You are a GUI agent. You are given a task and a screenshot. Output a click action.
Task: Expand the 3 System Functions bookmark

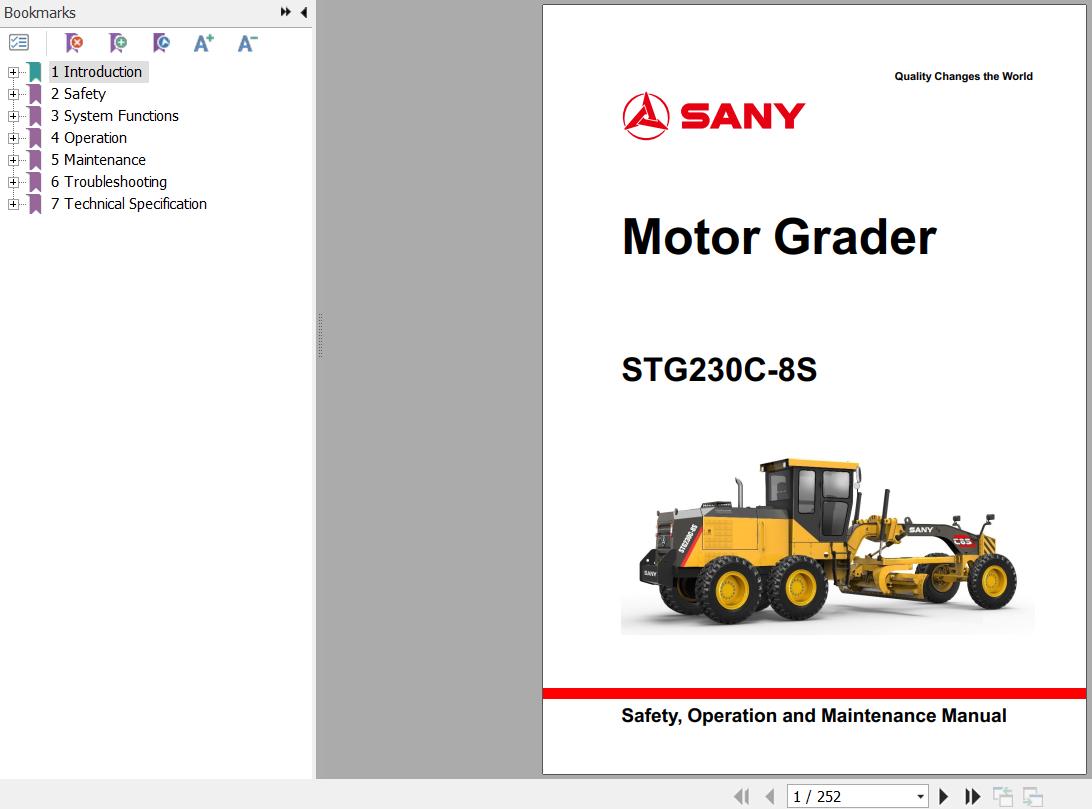tap(13, 116)
